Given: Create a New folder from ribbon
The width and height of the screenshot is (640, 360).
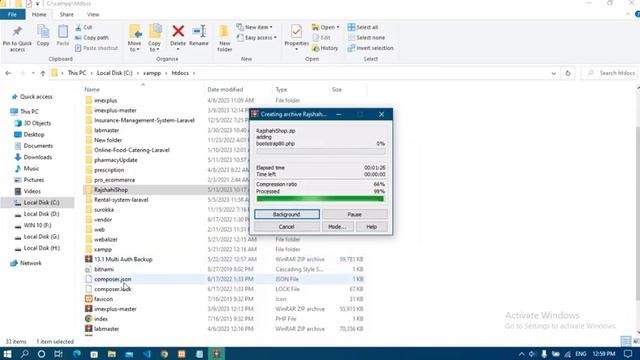Looking at the screenshot, I should (224, 38).
